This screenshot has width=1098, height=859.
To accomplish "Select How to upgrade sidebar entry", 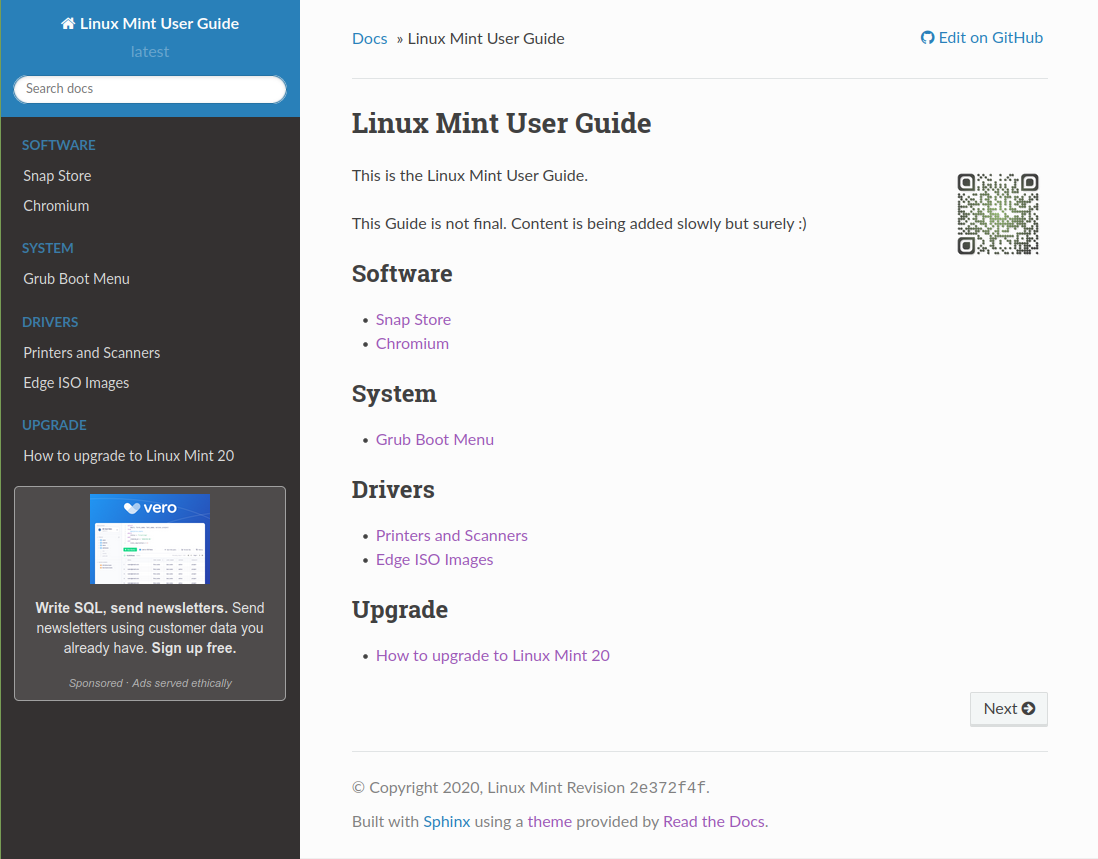I will point(128,456).
